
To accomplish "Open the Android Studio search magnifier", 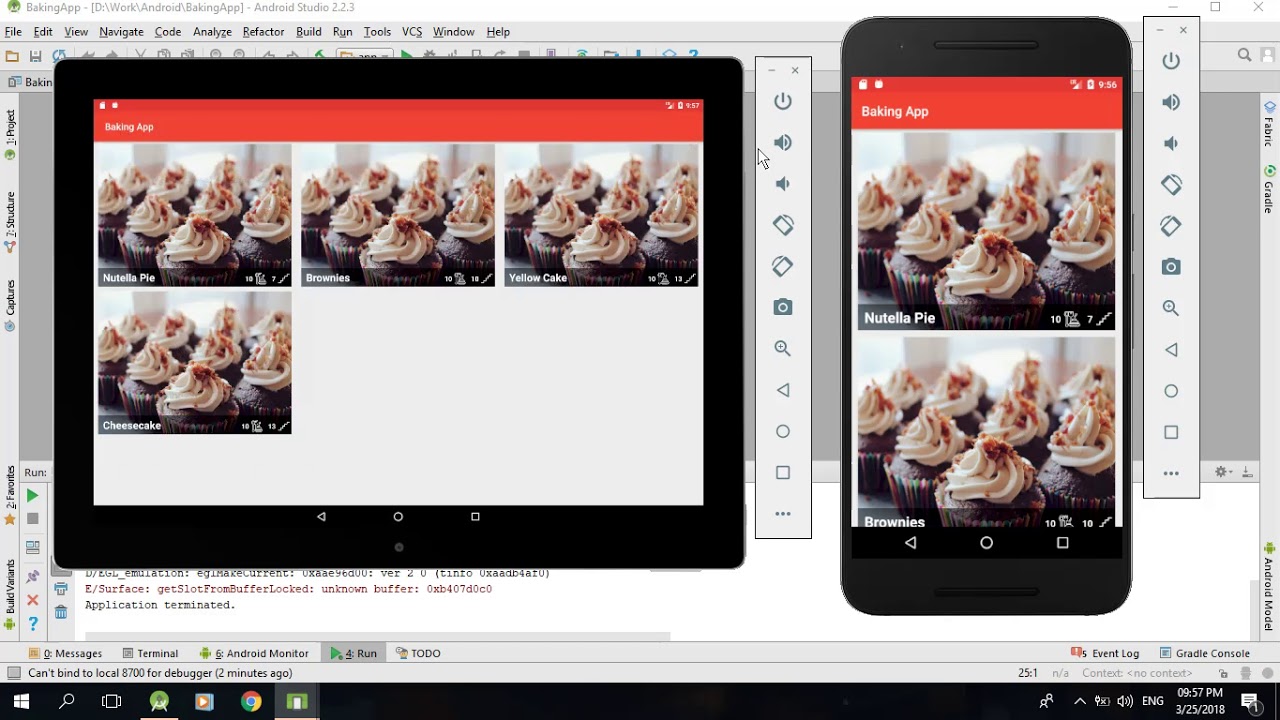I will (x=1245, y=55).
